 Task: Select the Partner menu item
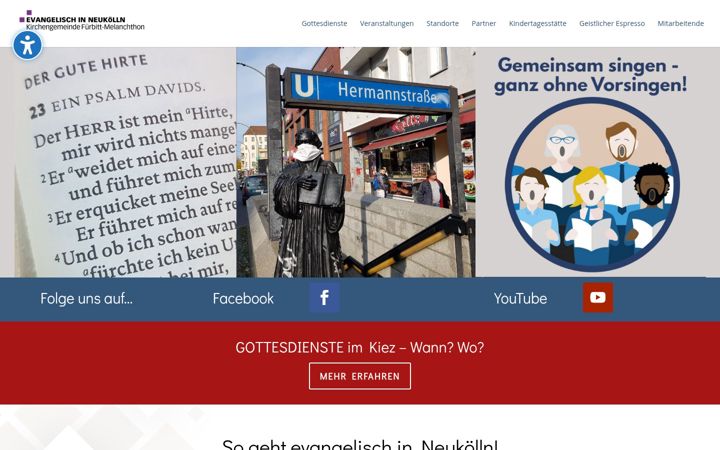coord(484,23)
